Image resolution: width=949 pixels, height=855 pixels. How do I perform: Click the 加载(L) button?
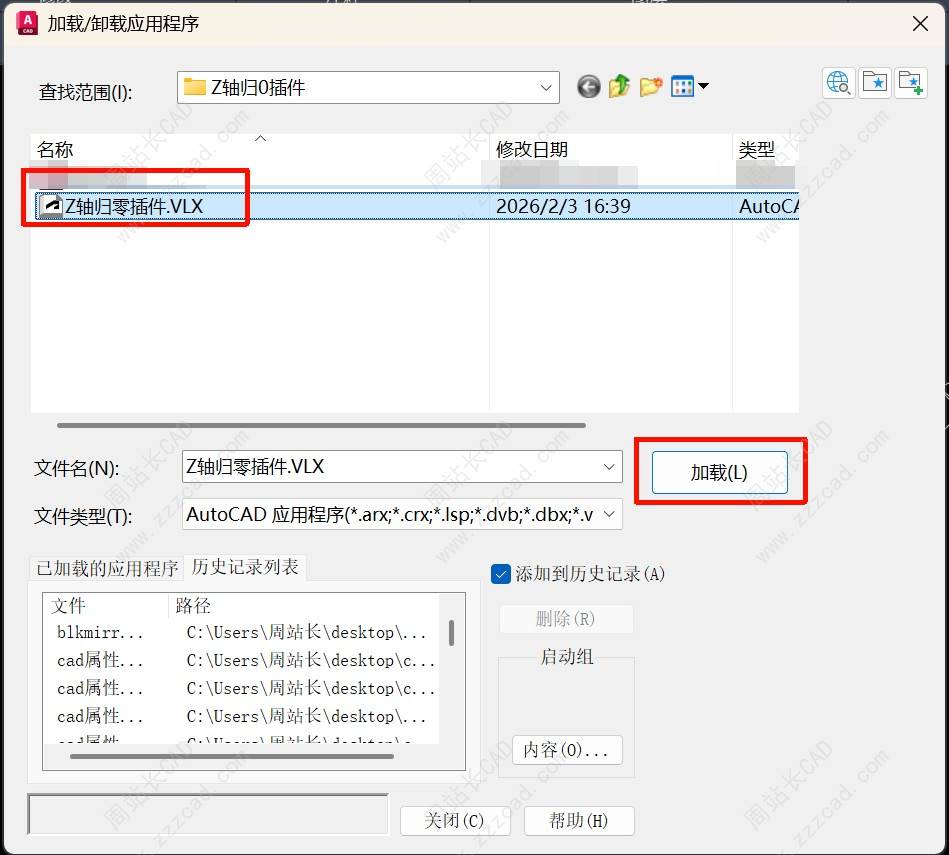click(x=719, y=473)
